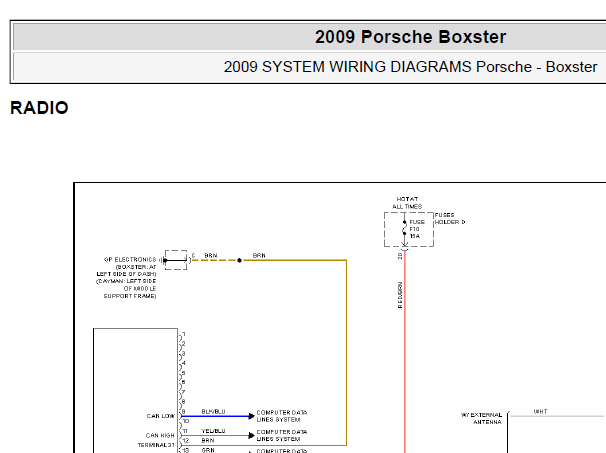
Task: Click connector pin number 4
Action: pyautogui.click(x=184, y=363)
